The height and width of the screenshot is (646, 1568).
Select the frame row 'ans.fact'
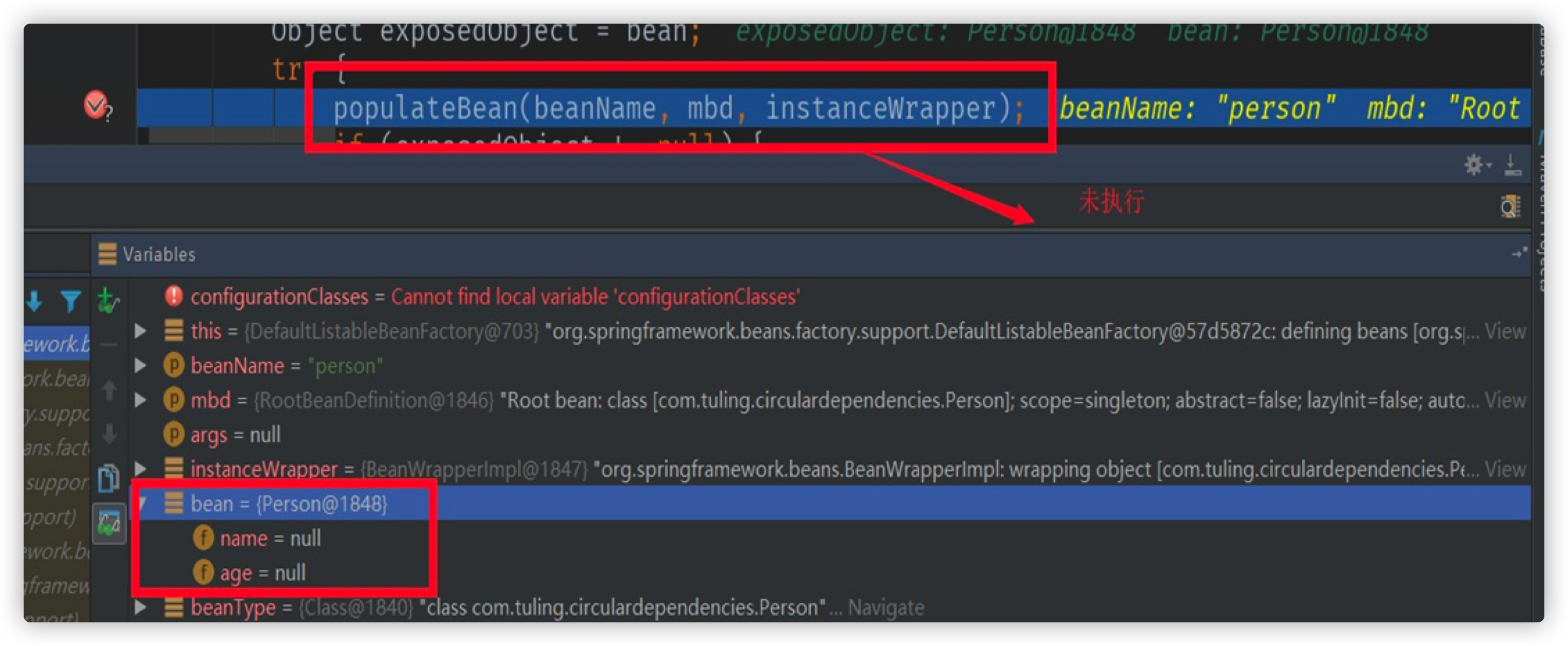(x=56, y=447)
